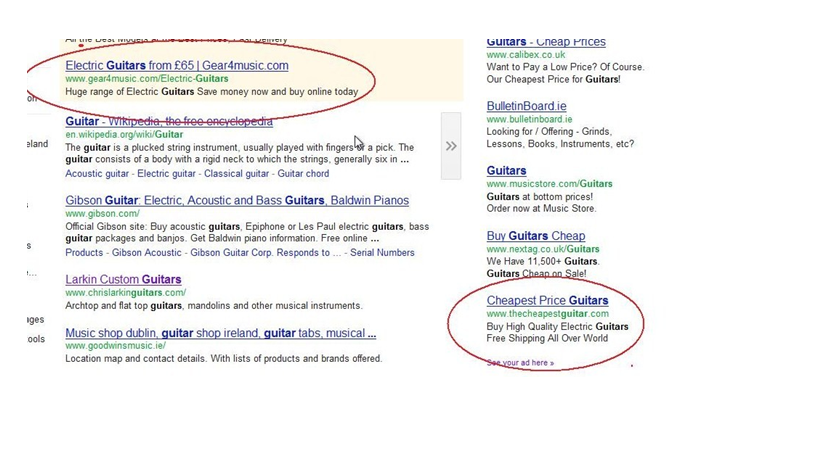Open Products sitelink under Gibson
The image size is (819, 460).
tap(84, 253)
